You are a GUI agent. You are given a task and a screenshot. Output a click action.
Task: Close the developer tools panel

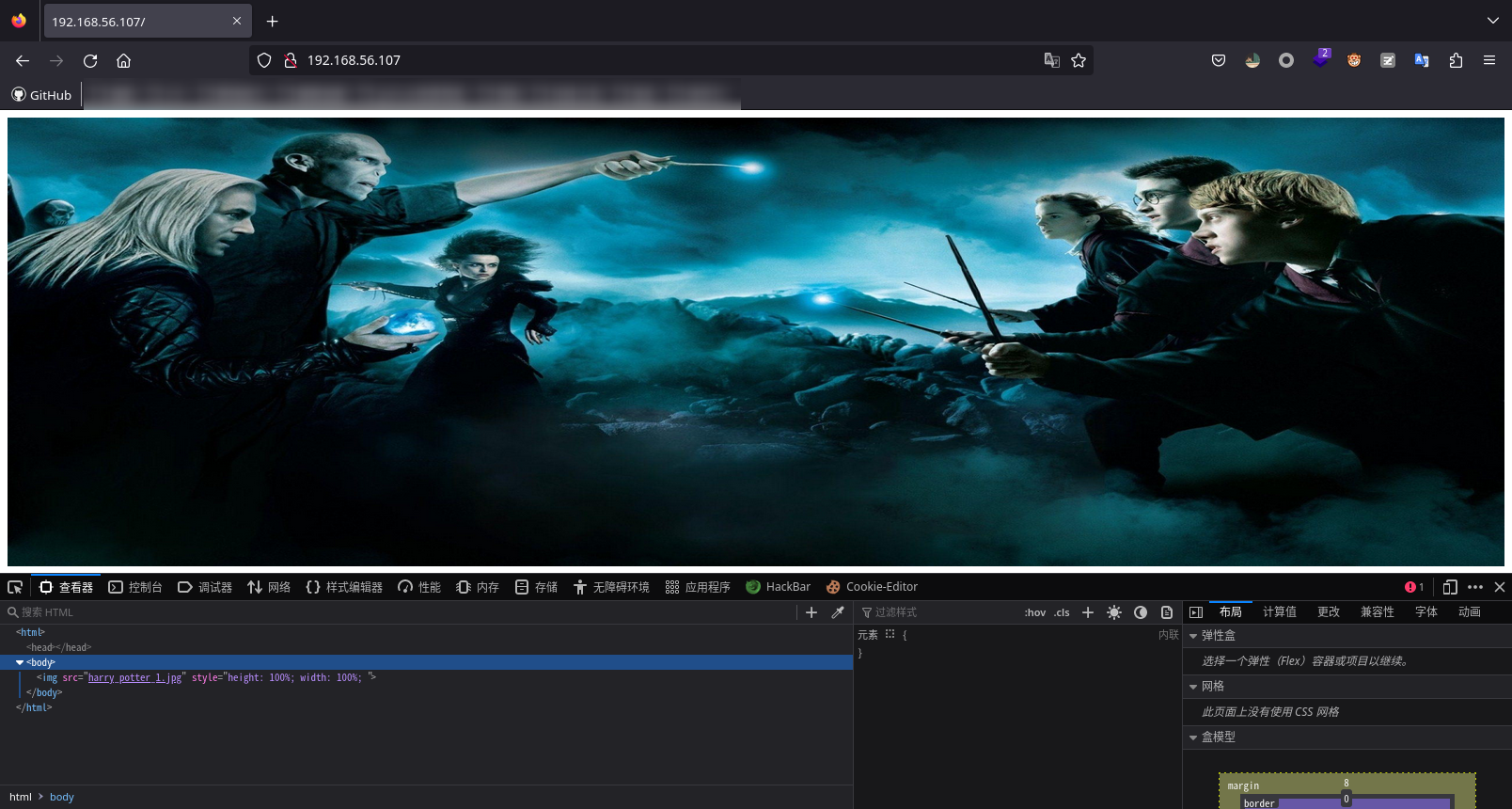pyautogui.click(x=1500, y=587)
